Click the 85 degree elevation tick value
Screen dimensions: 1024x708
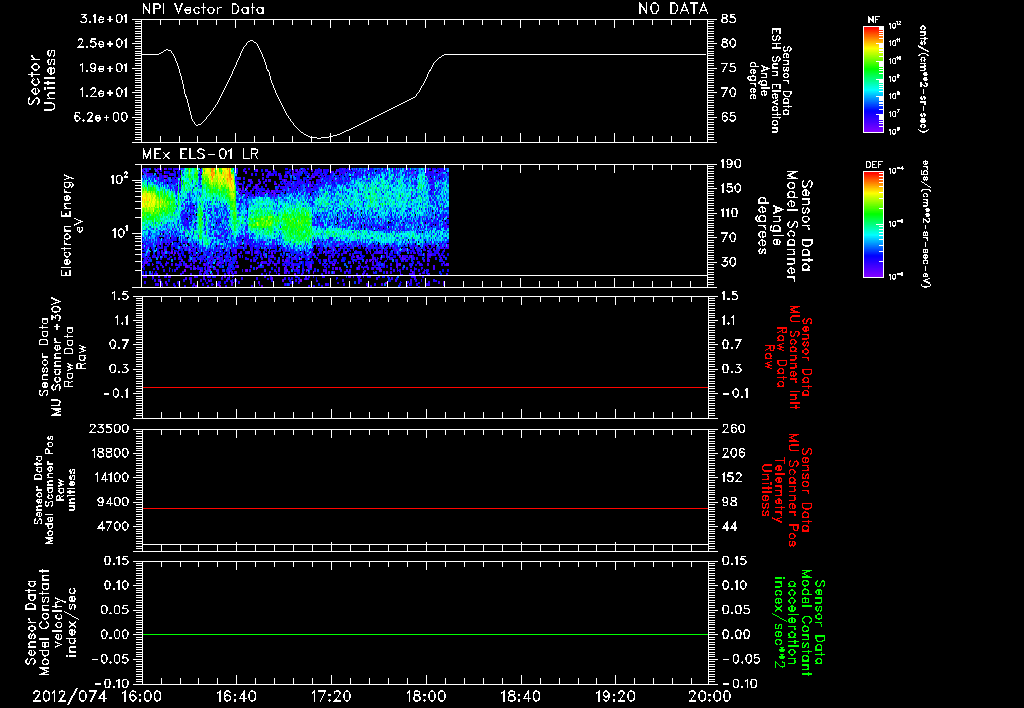pyautogui.click(x=729, y=19)
